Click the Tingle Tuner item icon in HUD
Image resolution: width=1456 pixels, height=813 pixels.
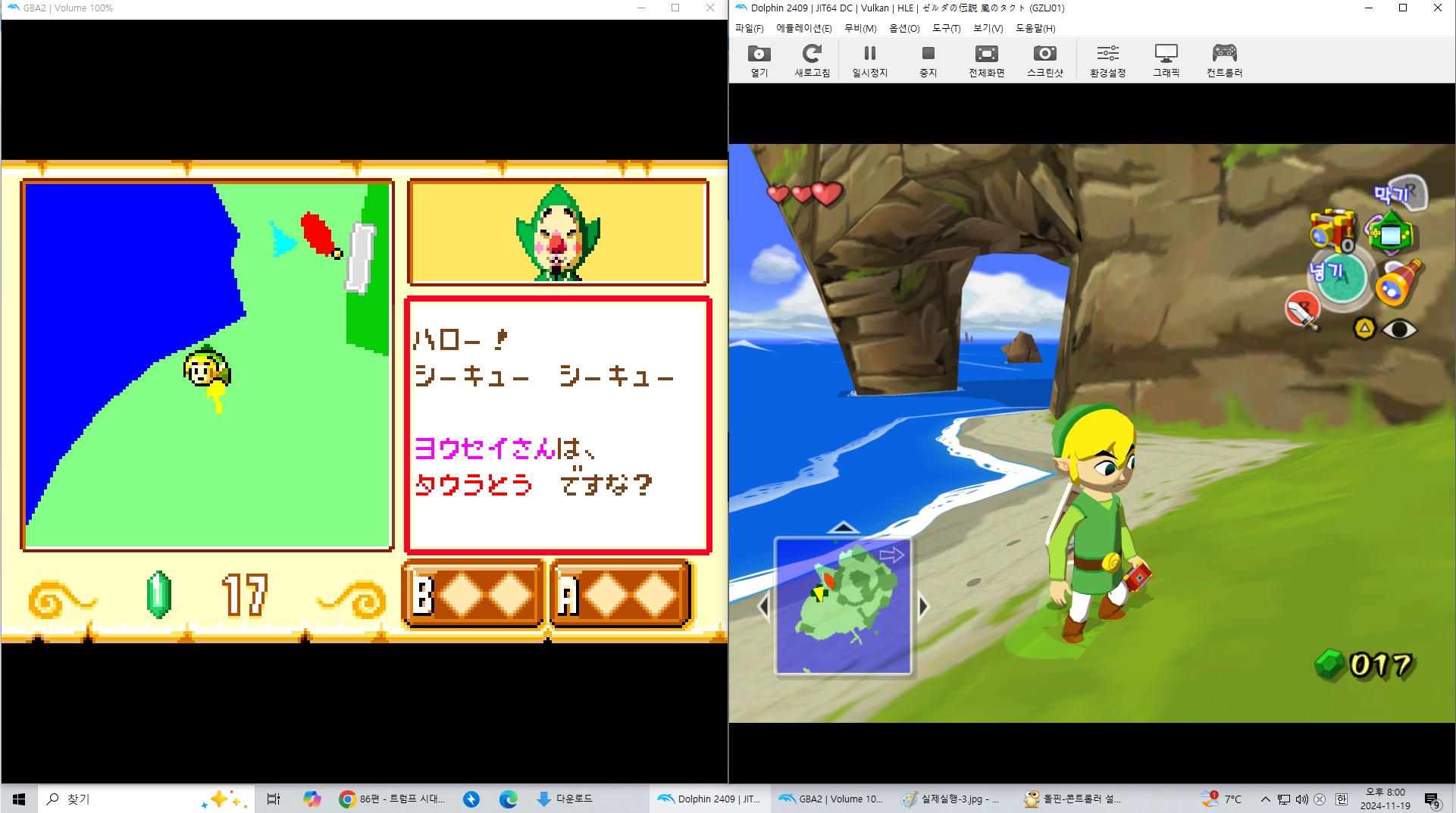tap(1390, 233)
